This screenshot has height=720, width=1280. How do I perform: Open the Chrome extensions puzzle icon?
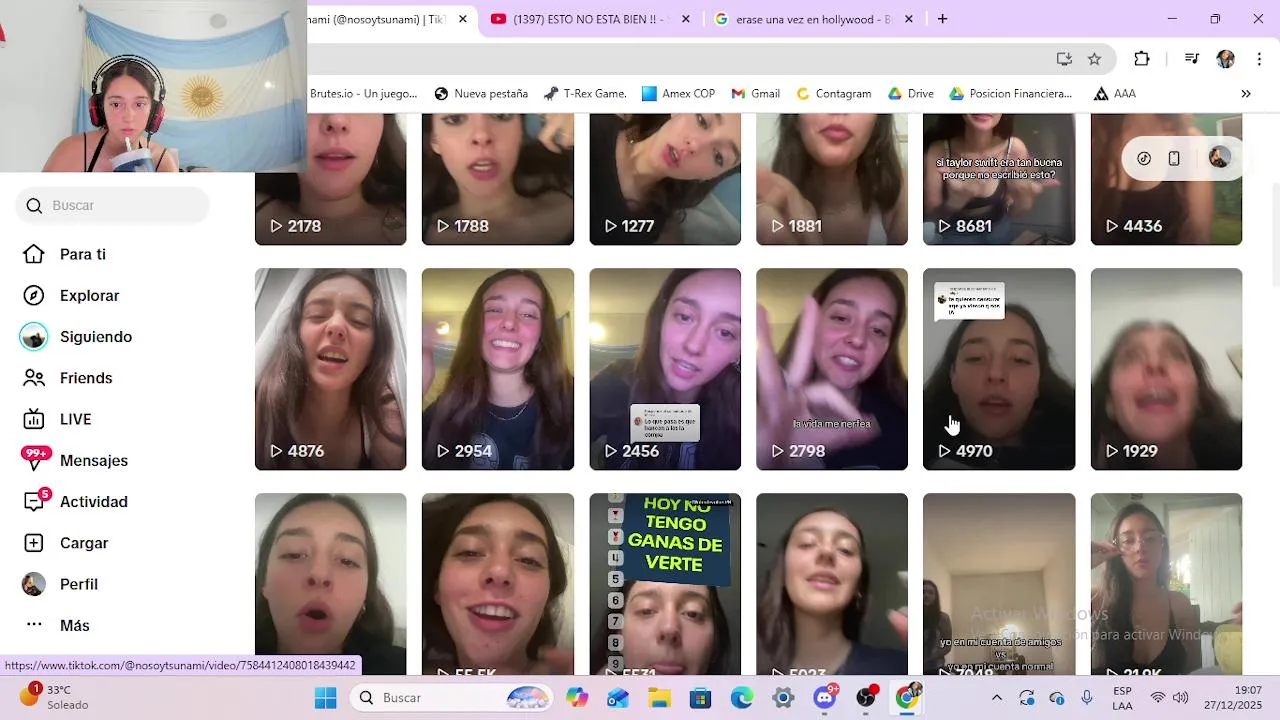[x=1142, y=59]
